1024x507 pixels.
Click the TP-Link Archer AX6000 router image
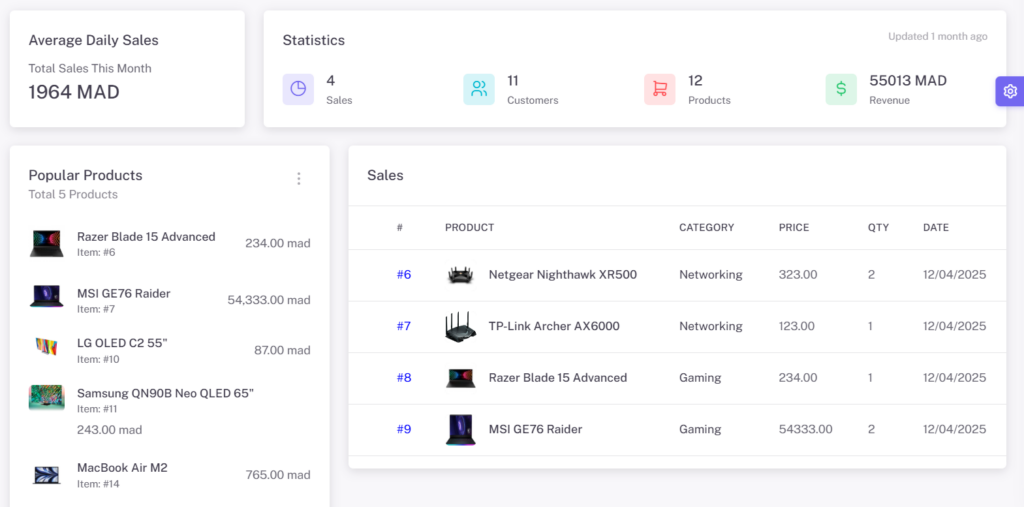[x=461, y=326]
